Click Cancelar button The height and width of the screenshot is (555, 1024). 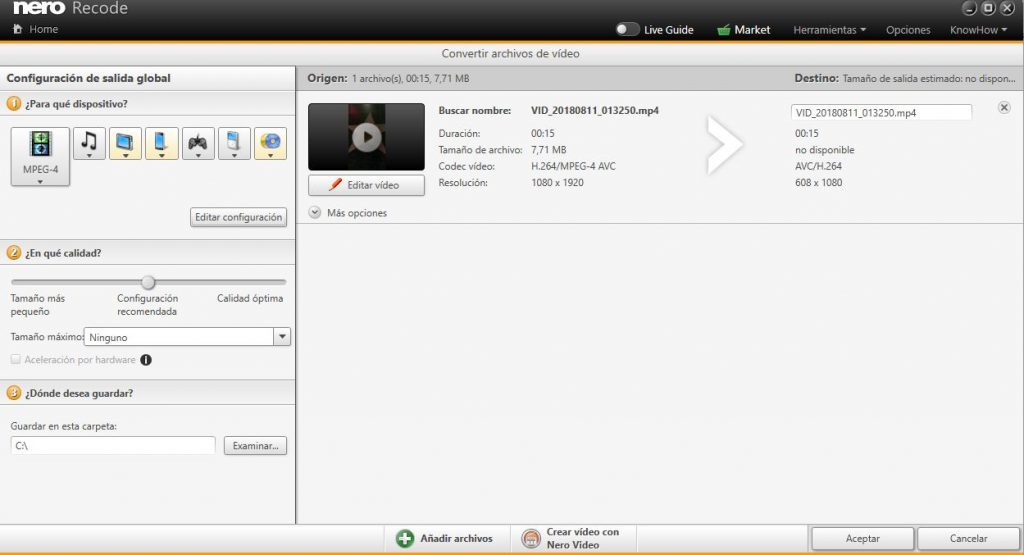[968, 539]
